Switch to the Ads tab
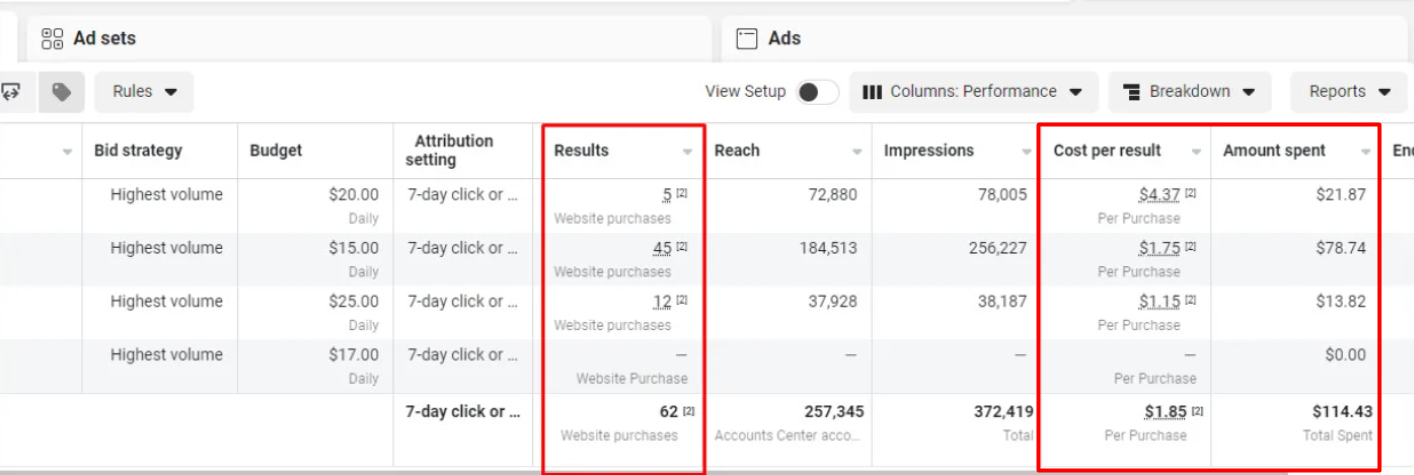The image size is (1414, 475). pyautogui.click(x=784, y=39)
